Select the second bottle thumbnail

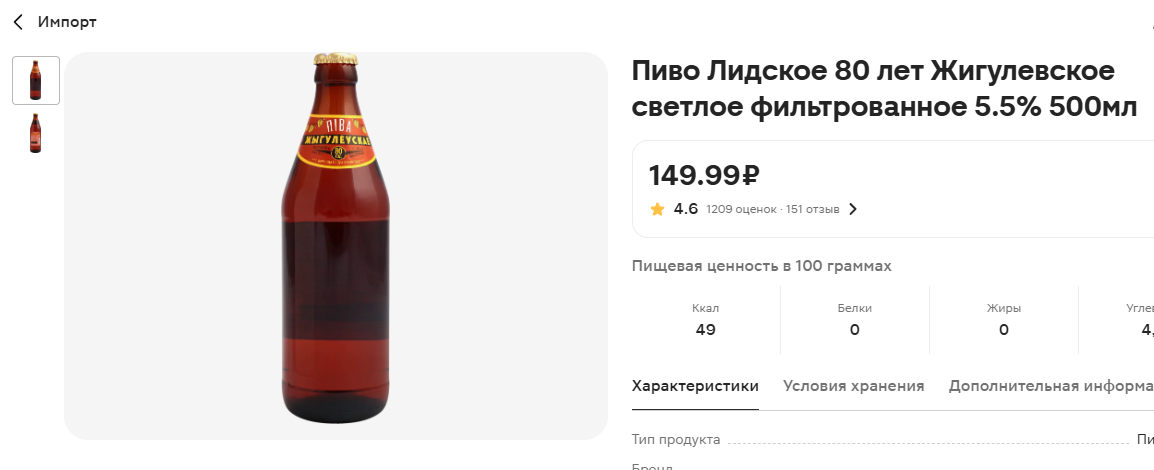(x=36, y=133)
